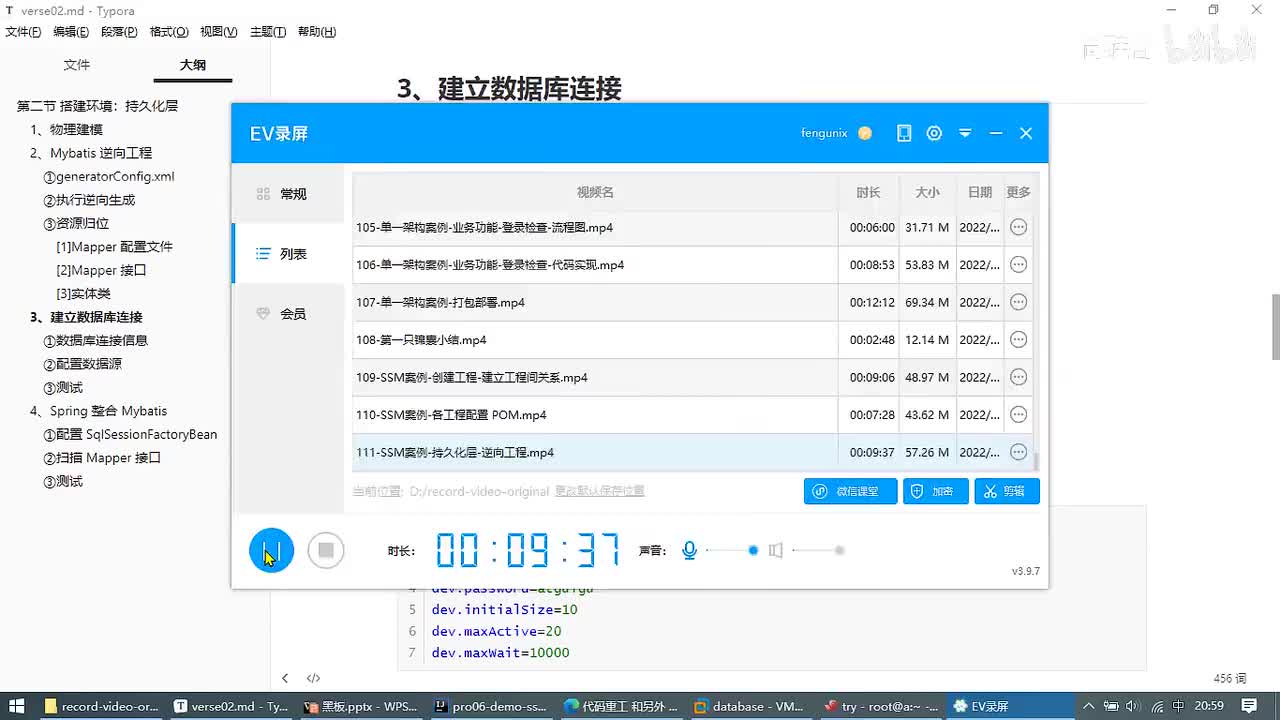Open the 格式(O) menu in Typora
This screenshot has width=1280, height=720.
coord(169,32)
